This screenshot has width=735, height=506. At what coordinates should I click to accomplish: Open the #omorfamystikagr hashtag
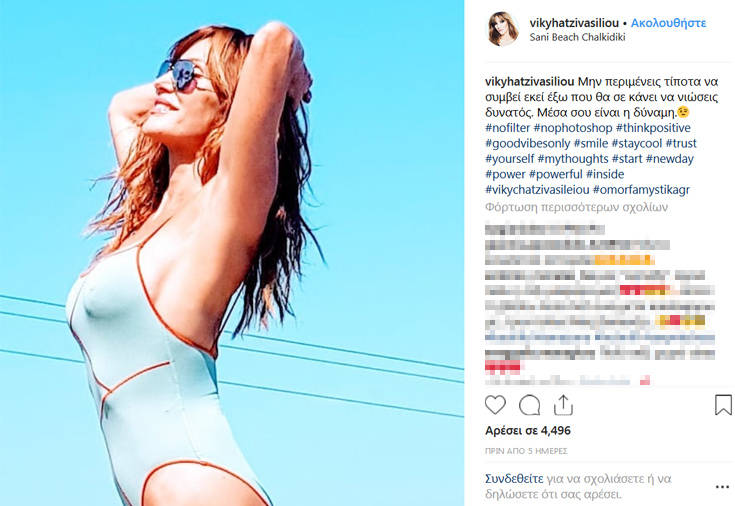tap(641, 190)
